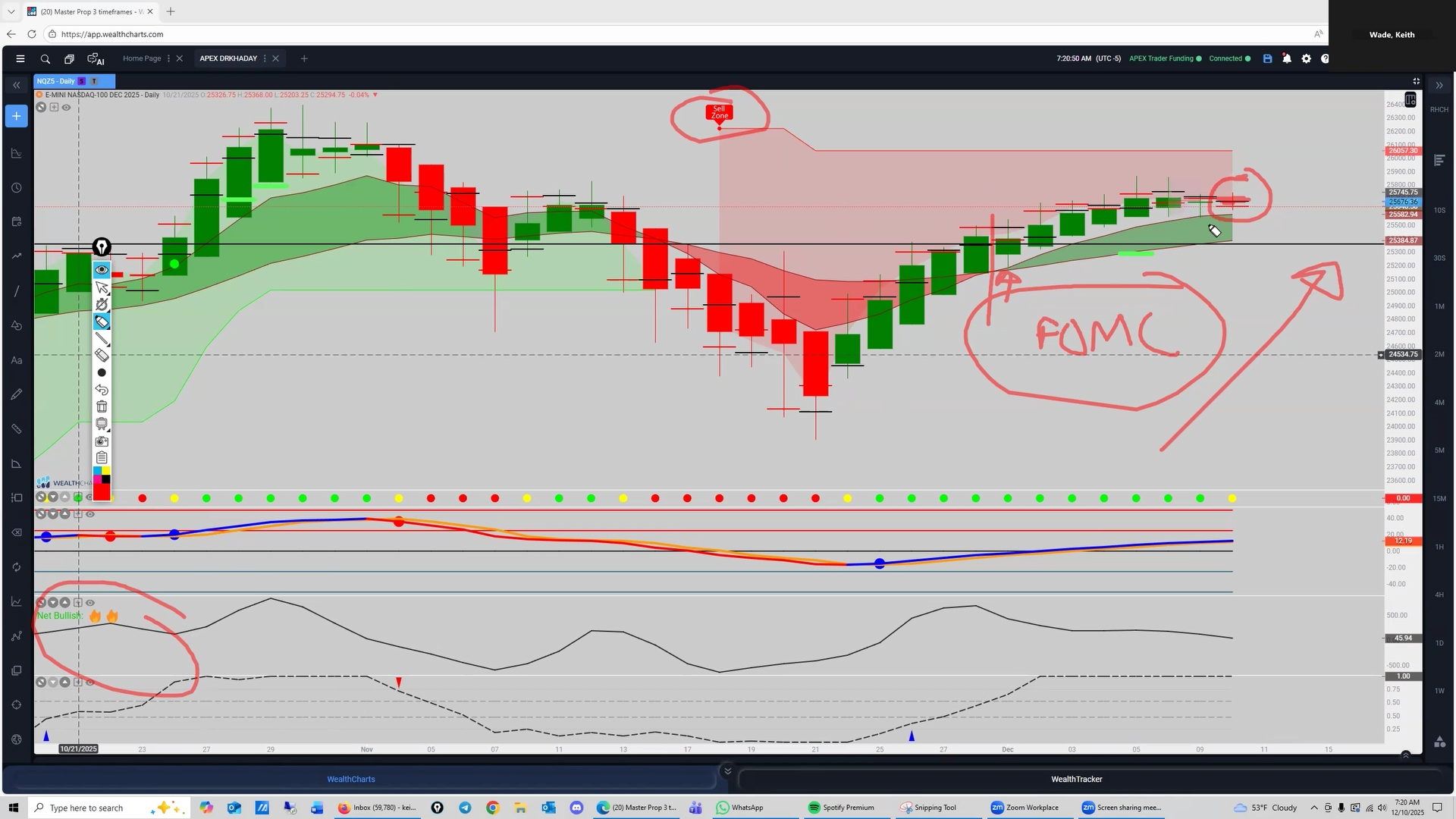Click the camera screenshot annotation icon

point(102,441)
